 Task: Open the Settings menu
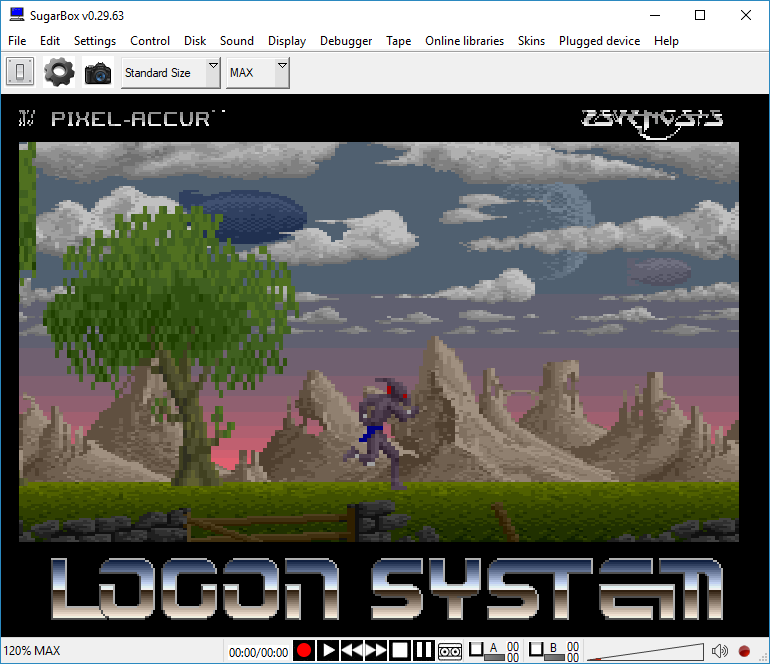coord(95,41)
